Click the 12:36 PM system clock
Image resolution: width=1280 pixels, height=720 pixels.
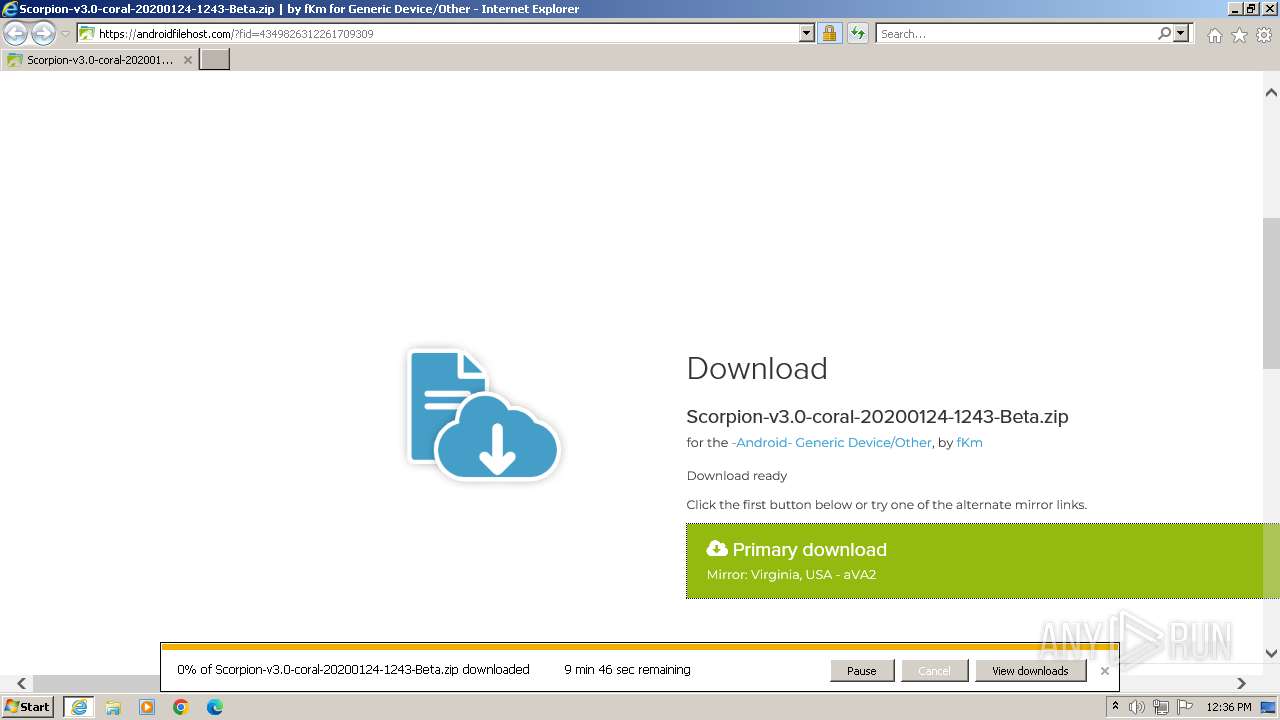tap(1229, 707)
